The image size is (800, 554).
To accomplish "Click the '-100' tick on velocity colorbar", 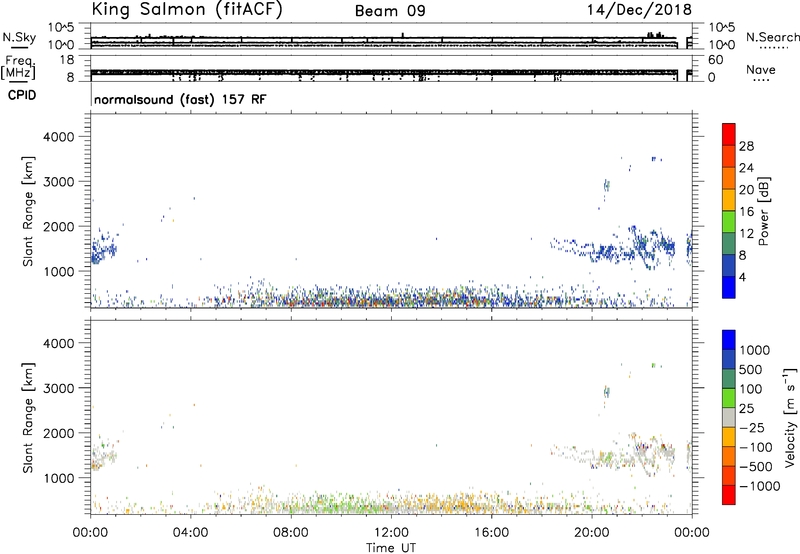I will coord(756,447).
